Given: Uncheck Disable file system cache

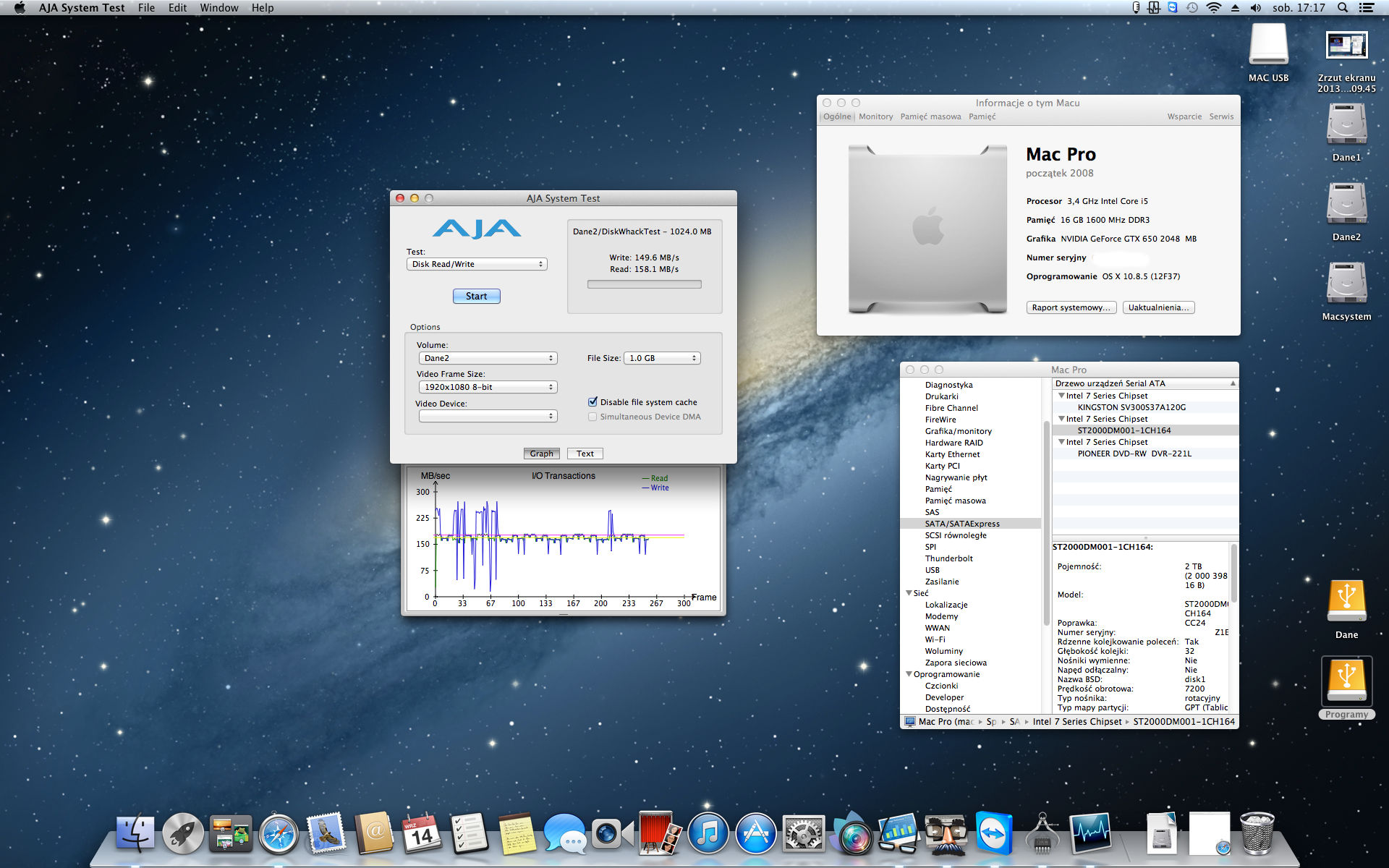Looking at the screenshot, I should tap(593, 402).
